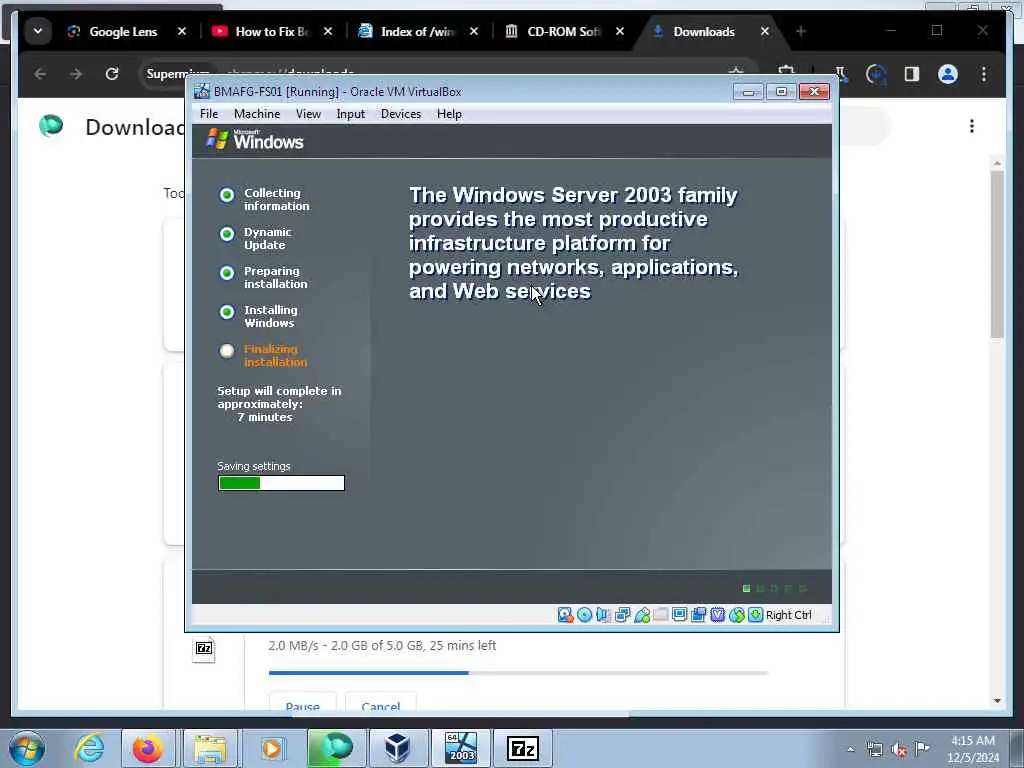The width and height of the screenshot is (1024, 768).
Task: Click the audio status icon in VirtualBox
Action: coord(603,615)
